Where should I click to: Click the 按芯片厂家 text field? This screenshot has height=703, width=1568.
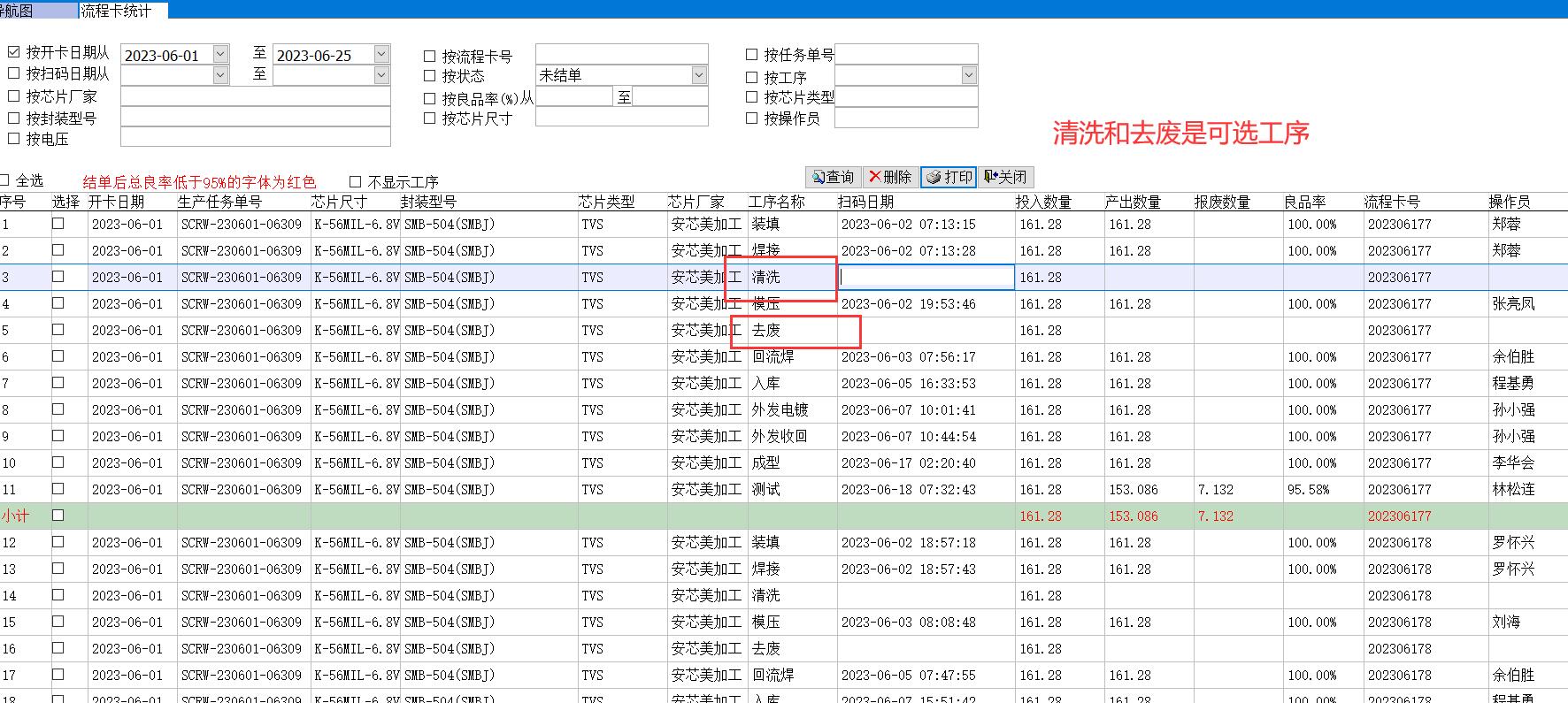tap(255, 96)
